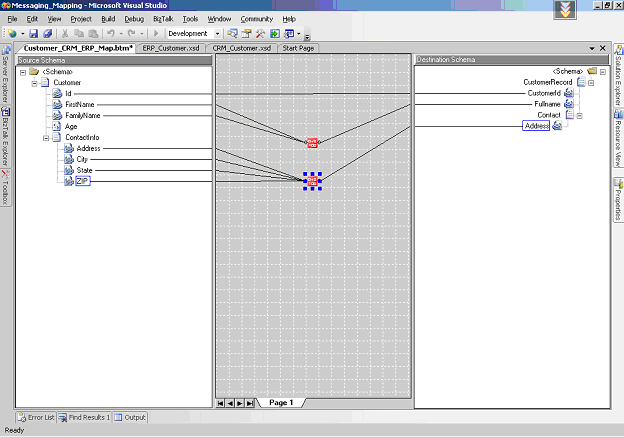Go to next grid page button
Image resolution: width=624 pixels, height=438 pixels.
240,403
